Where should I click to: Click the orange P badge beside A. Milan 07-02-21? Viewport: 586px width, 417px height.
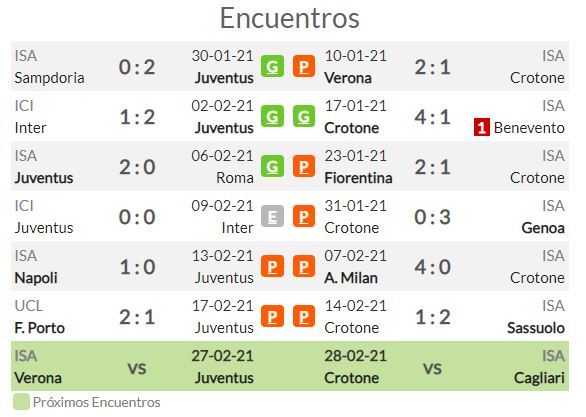(x=303, y=266)
